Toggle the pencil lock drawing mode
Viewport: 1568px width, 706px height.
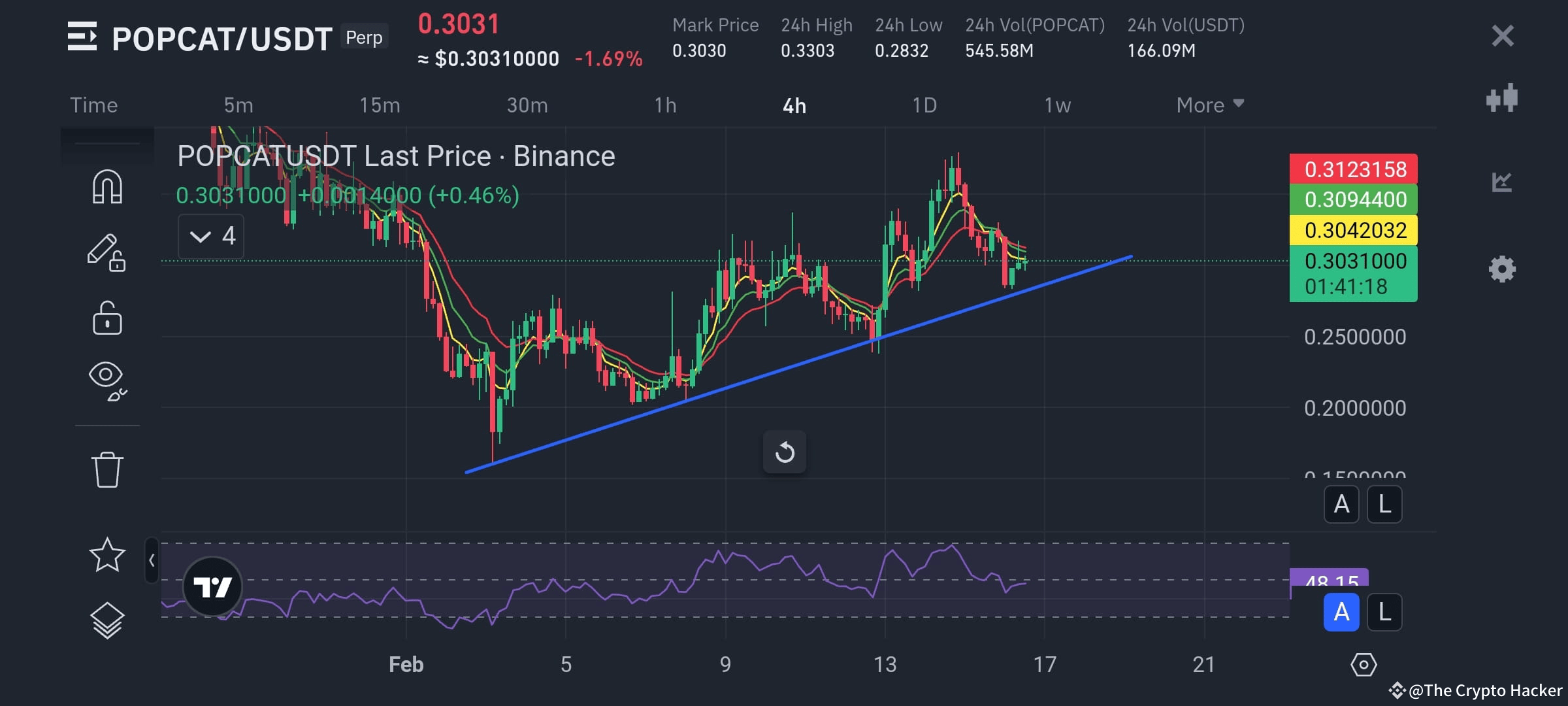106,252
